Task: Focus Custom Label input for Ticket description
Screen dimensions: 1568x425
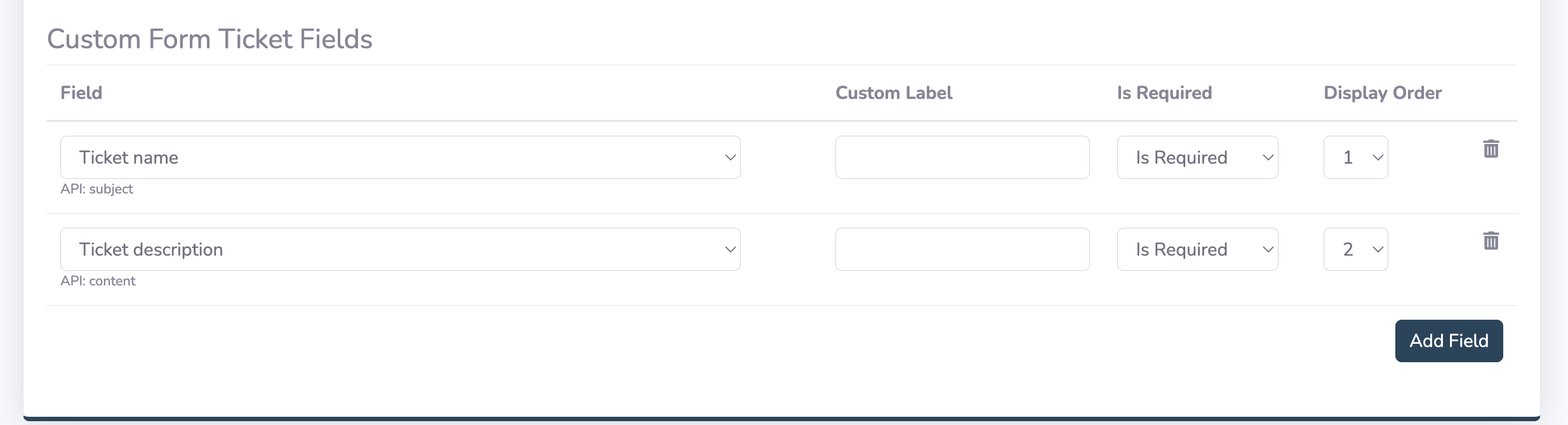Action: pos(962,249)
